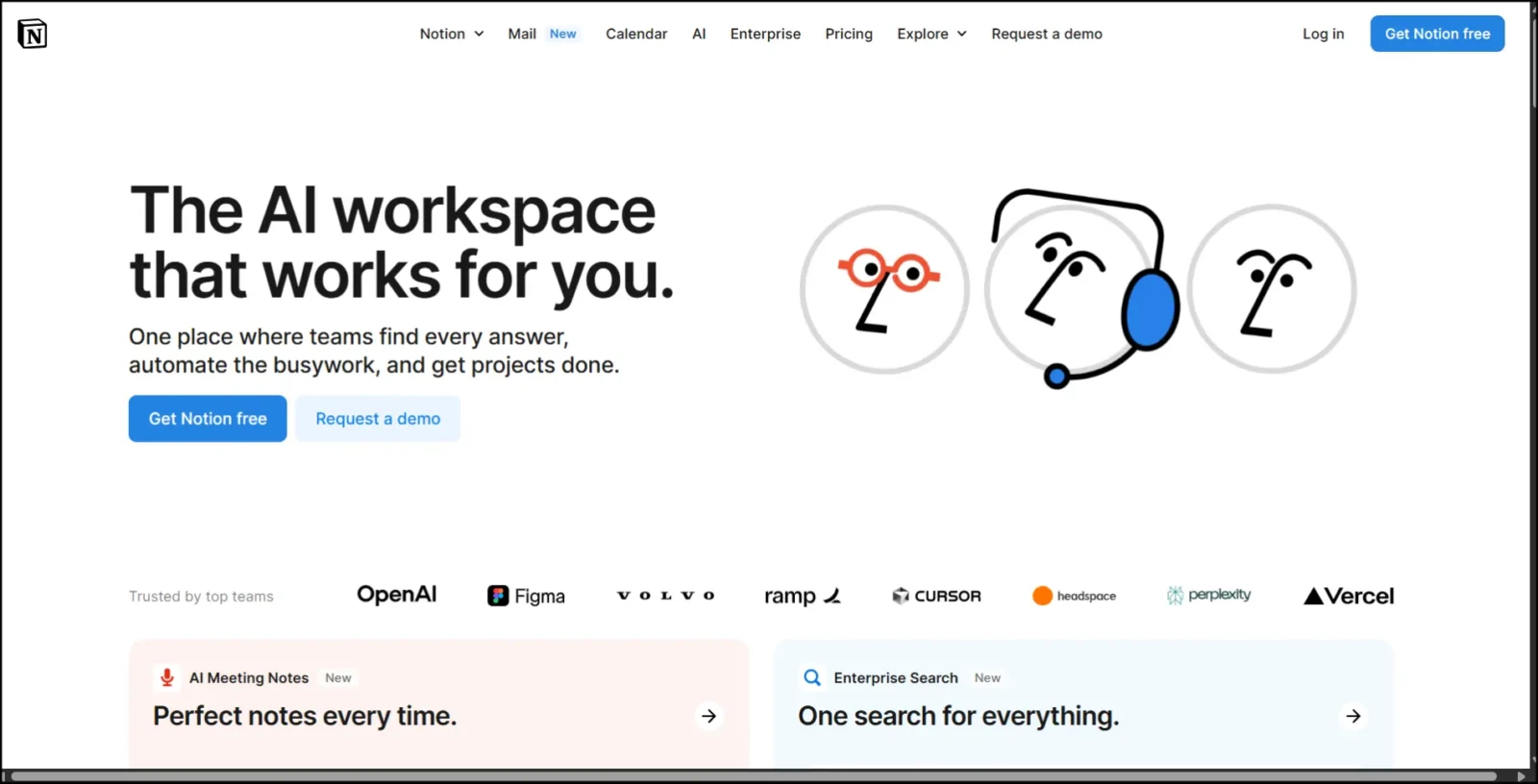This screenshot has height=784, width=1538.
Task: Click Get Notion free in the header
Action: click(1437, 34)
